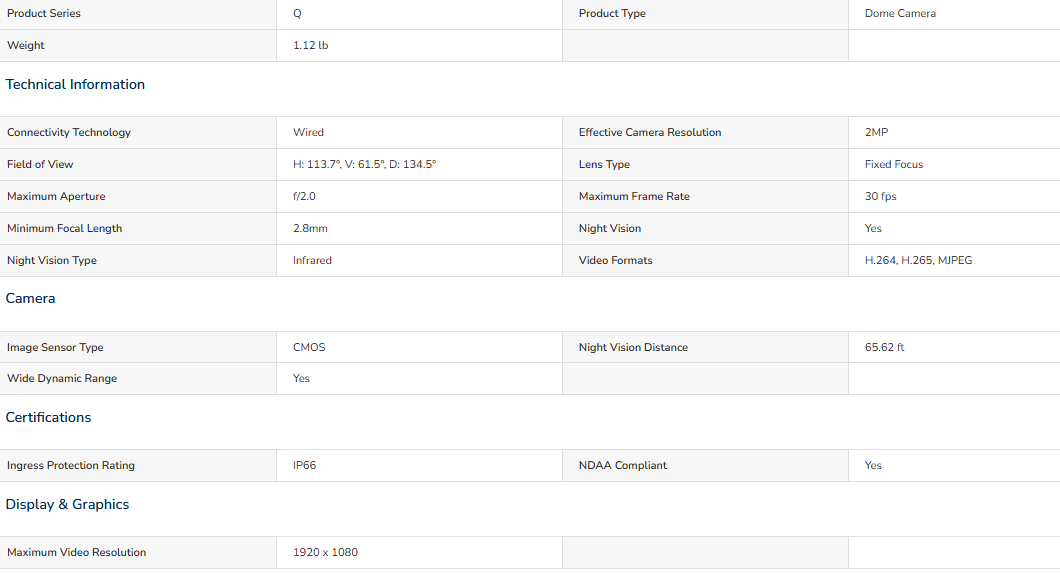Click the CMOS image sensor value
Image resolution: width=1060 pixels, height=573 pixels.
[309, 347]
